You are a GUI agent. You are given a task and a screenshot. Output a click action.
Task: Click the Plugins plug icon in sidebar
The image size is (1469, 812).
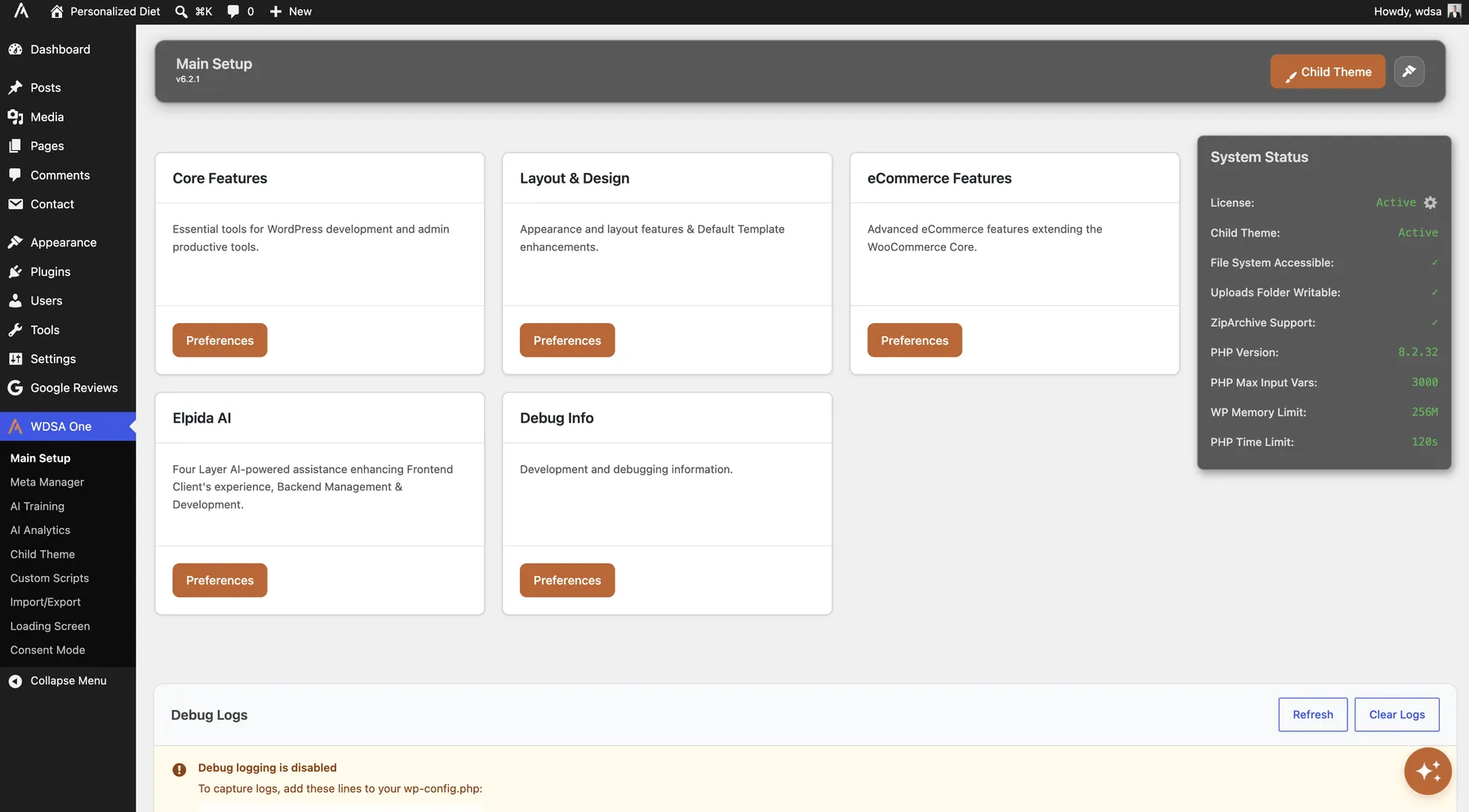pos(16,272)
